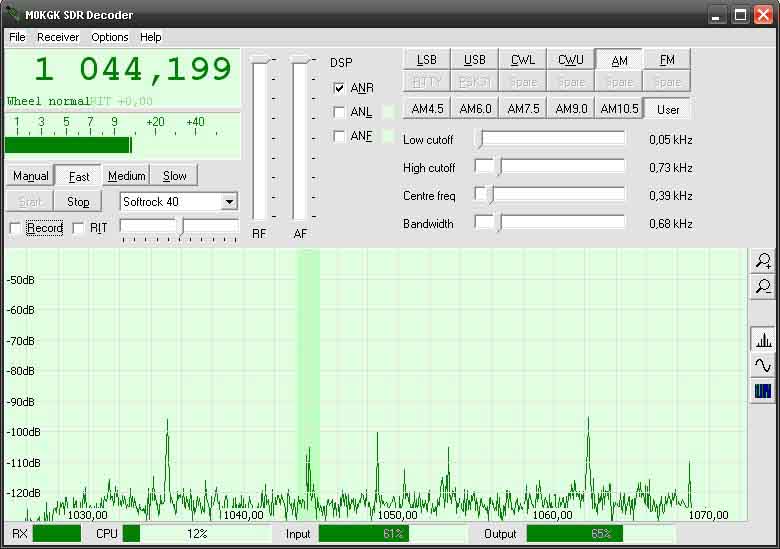Set AGC to Medium
780x549 pixels.
point(126,176)
